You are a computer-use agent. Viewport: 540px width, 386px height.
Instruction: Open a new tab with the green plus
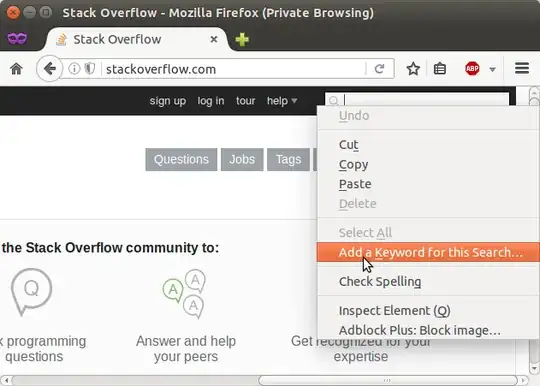coord(242,39)
